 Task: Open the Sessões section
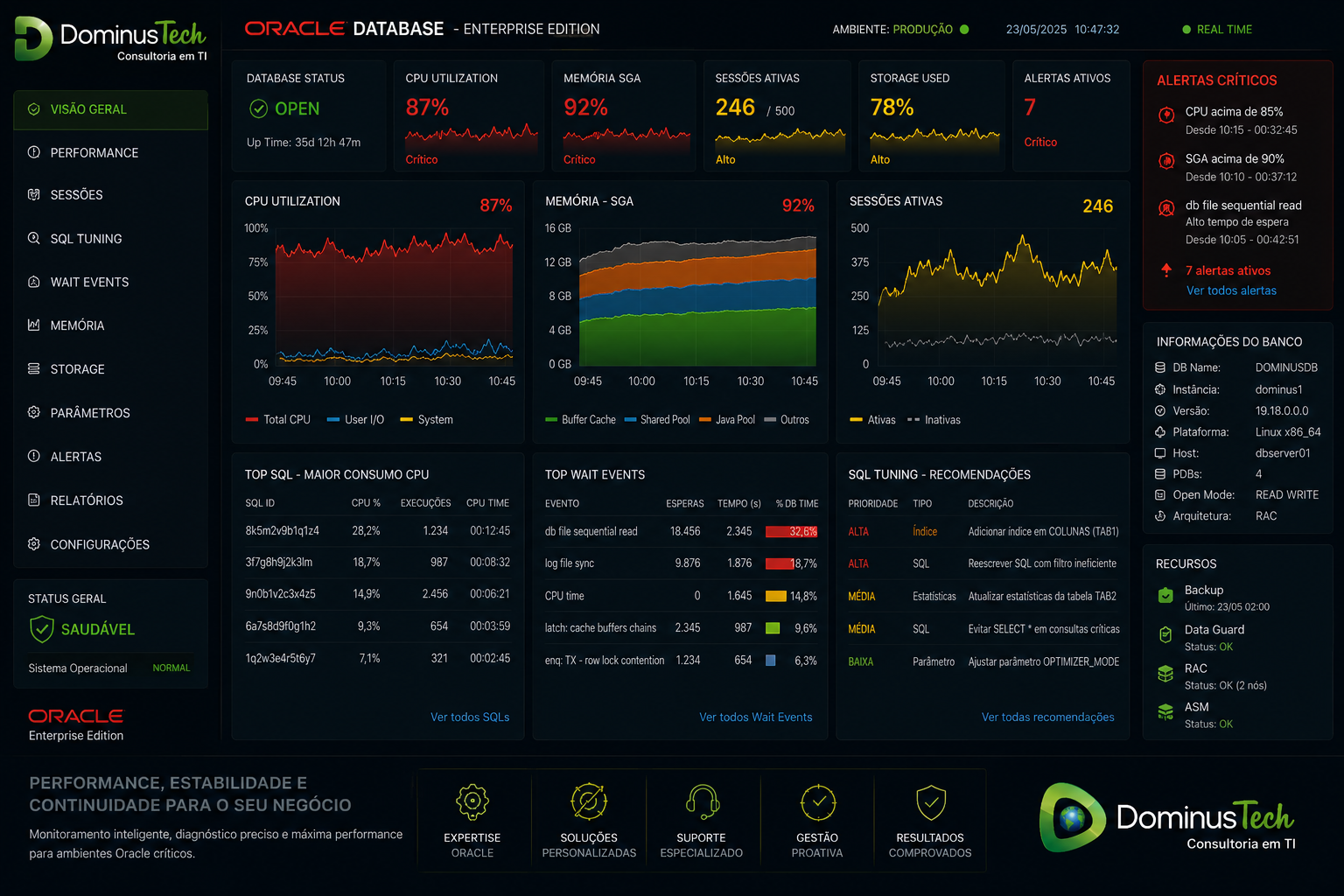pos(76,195)
